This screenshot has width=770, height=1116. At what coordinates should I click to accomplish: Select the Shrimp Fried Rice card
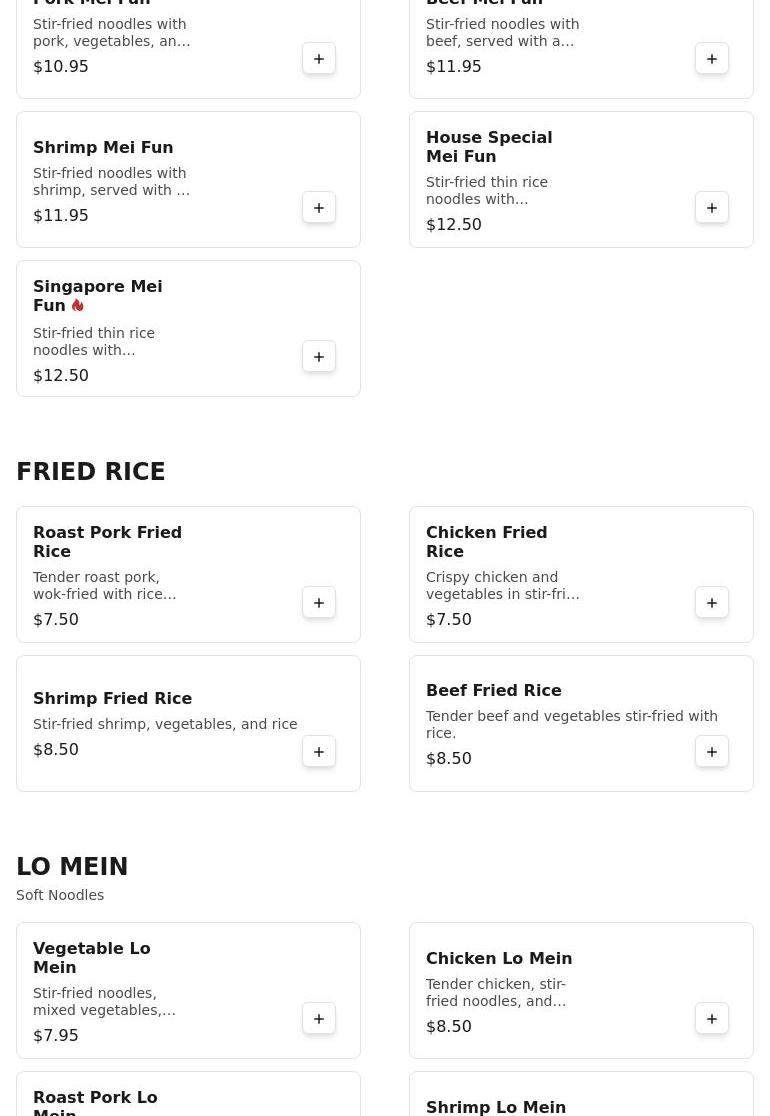pyautogui.click(x=188, y=723)
